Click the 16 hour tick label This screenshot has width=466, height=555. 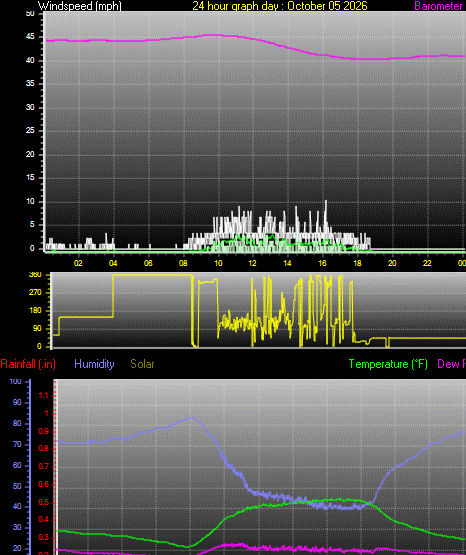pyautogui.click(x=322, y=263)
